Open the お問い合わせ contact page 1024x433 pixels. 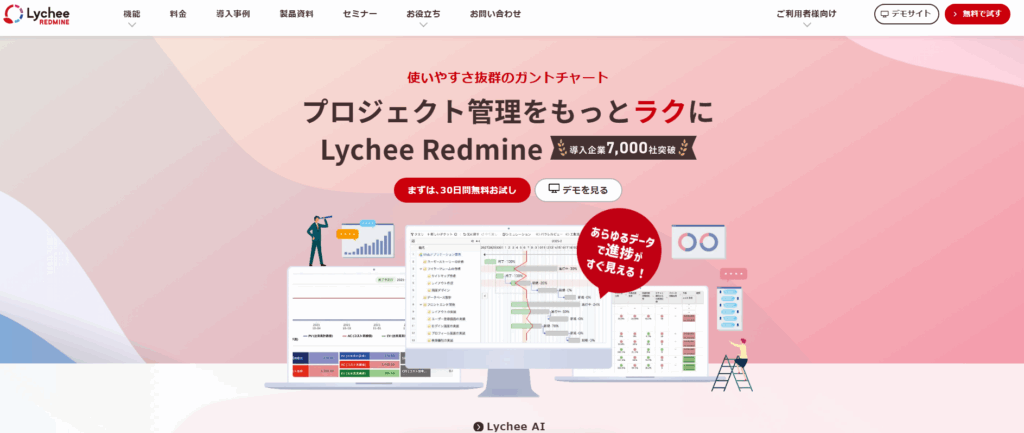pos(494,14)
